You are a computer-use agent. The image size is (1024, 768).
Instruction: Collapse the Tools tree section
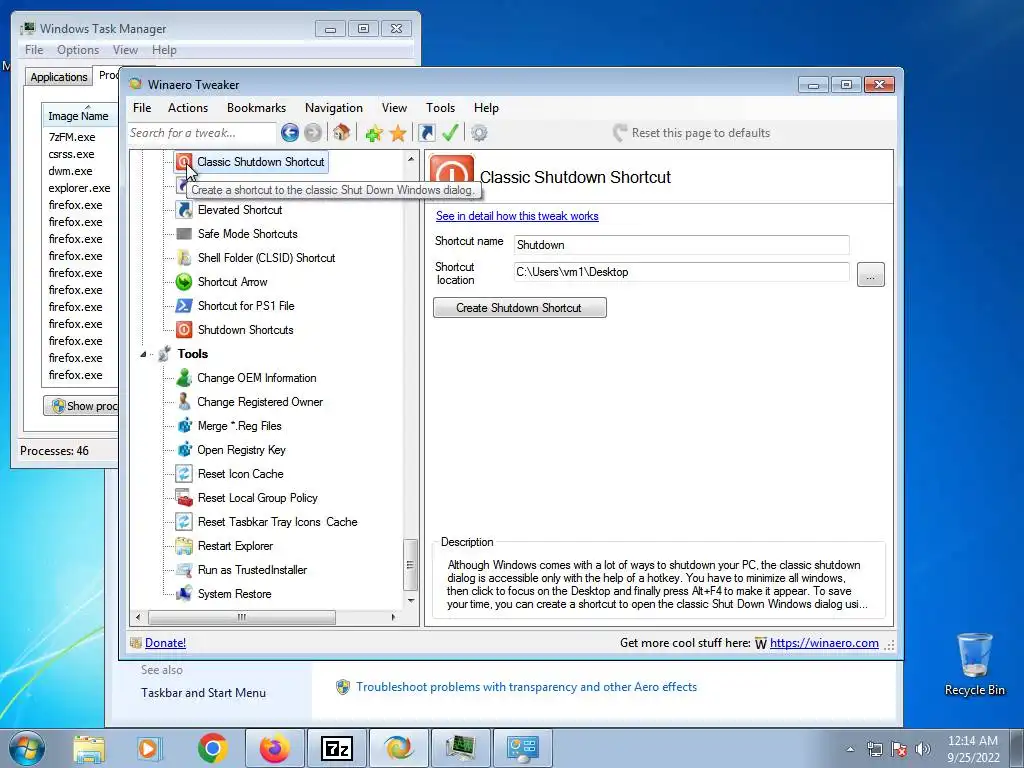point(143,354)
